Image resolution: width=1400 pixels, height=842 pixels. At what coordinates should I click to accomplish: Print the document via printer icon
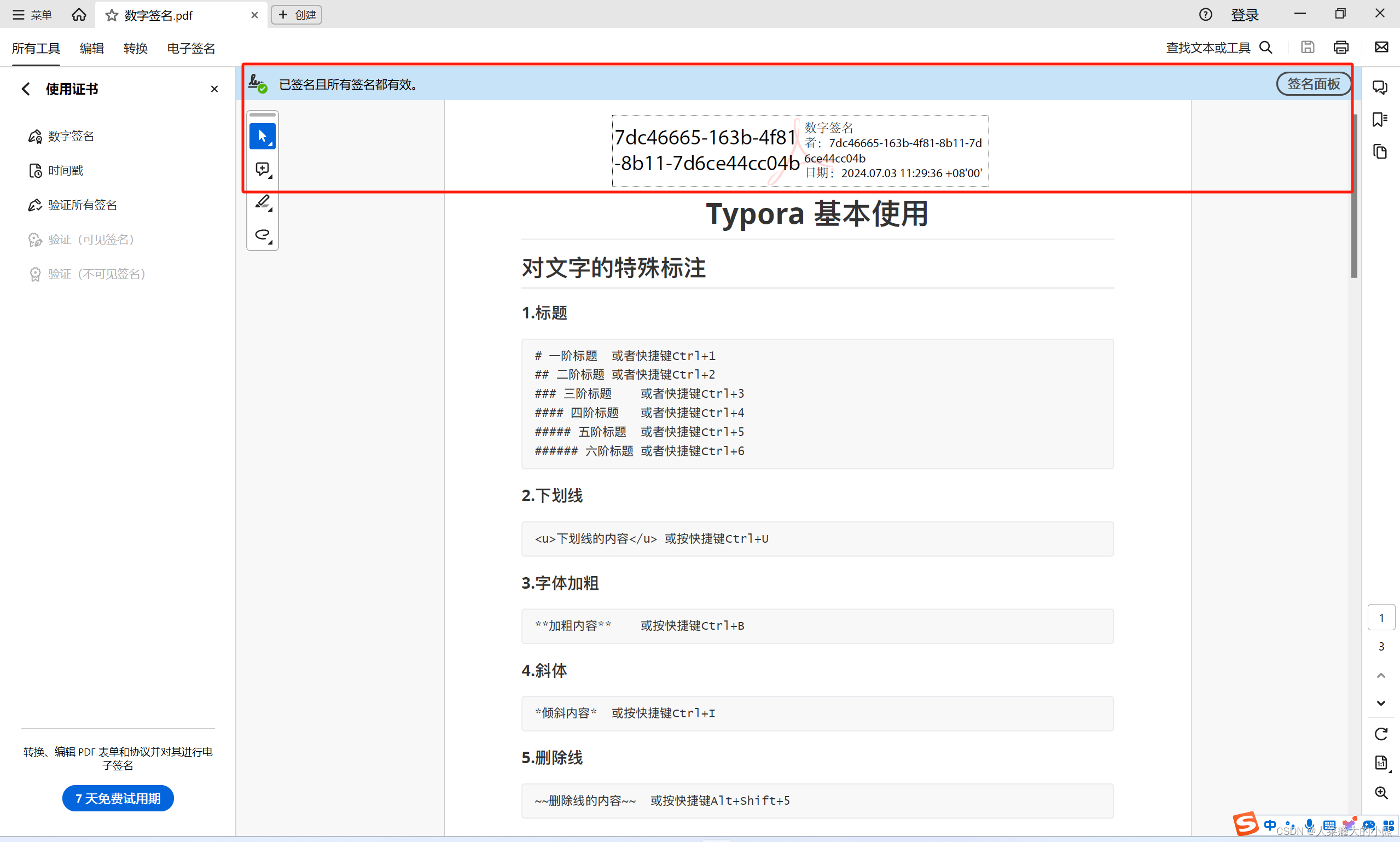1341,48
